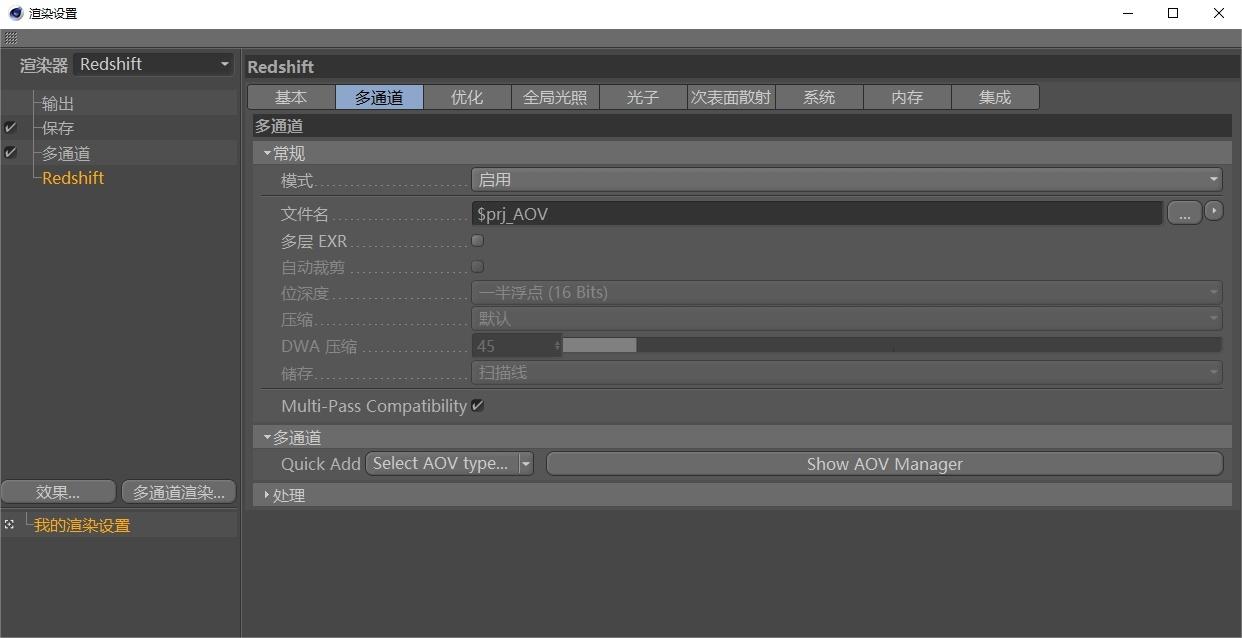
Task: Collapse the 常规 section
Action: (267, 153)
